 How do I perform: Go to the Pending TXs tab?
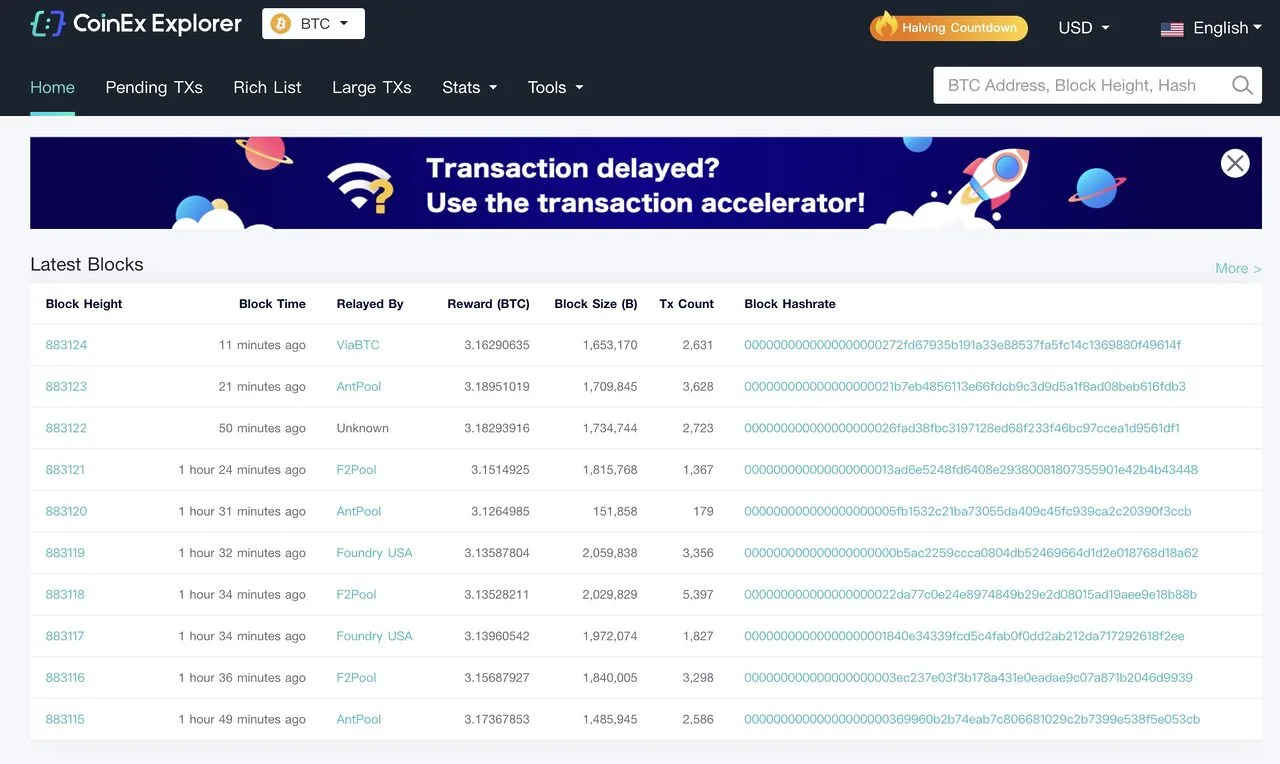[x=154, y=88]
